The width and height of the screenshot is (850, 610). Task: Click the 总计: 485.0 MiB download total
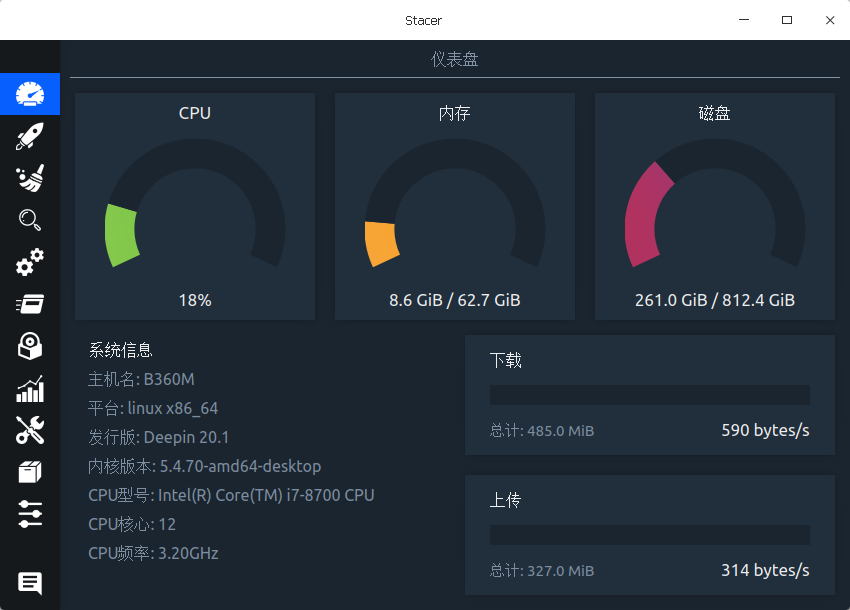point(542,431)
